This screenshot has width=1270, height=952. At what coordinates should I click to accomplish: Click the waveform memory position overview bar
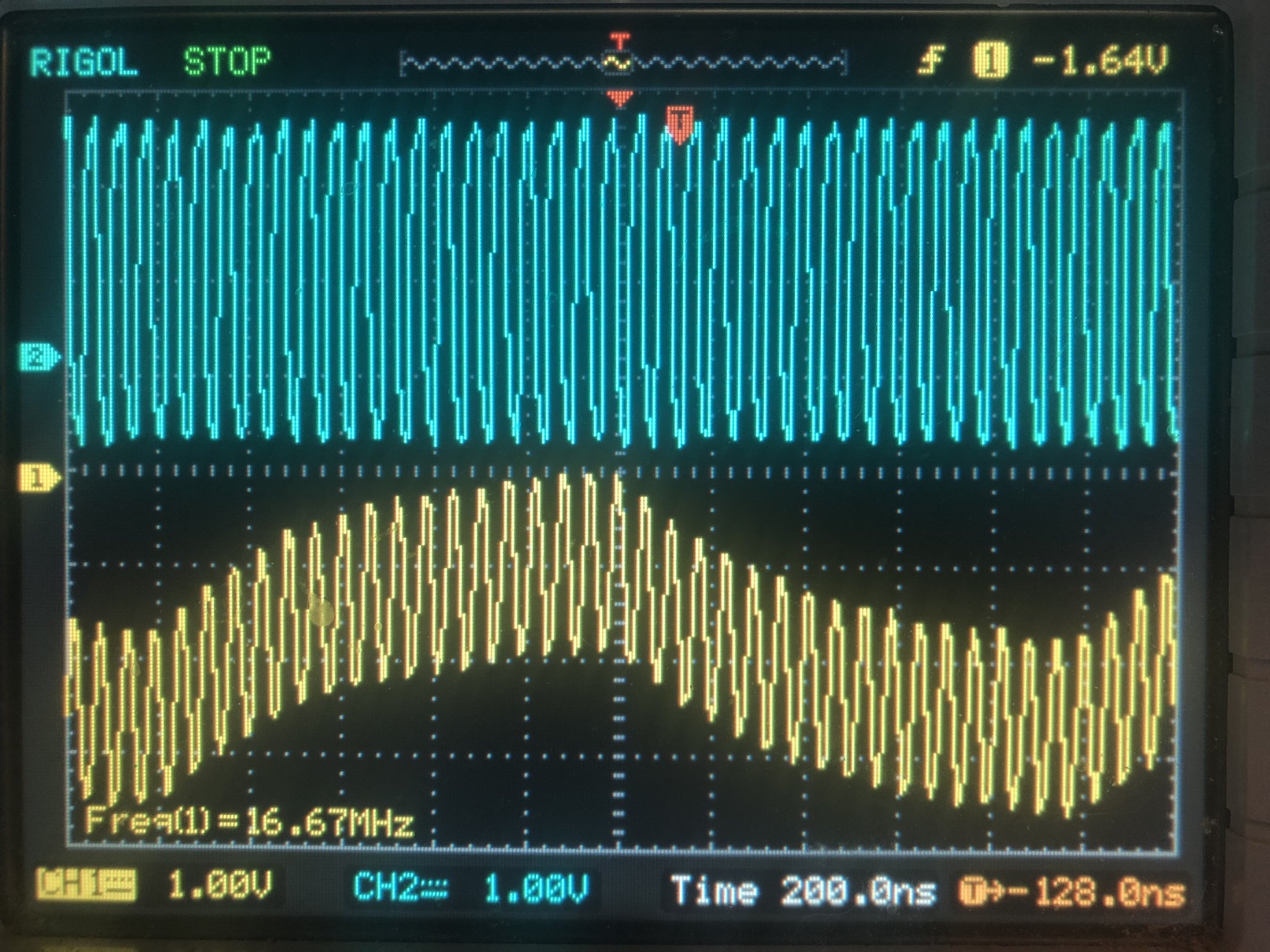[623, 63]
